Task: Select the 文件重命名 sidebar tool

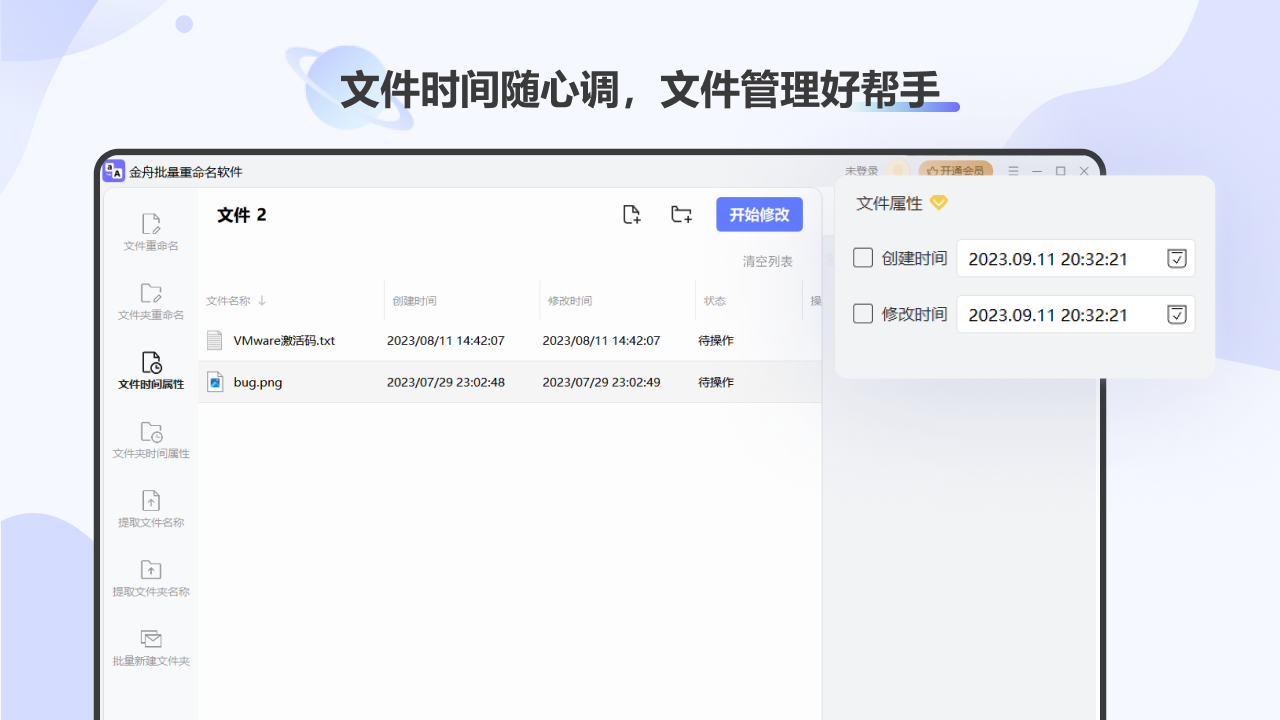Action: click(x=150, y=232)
